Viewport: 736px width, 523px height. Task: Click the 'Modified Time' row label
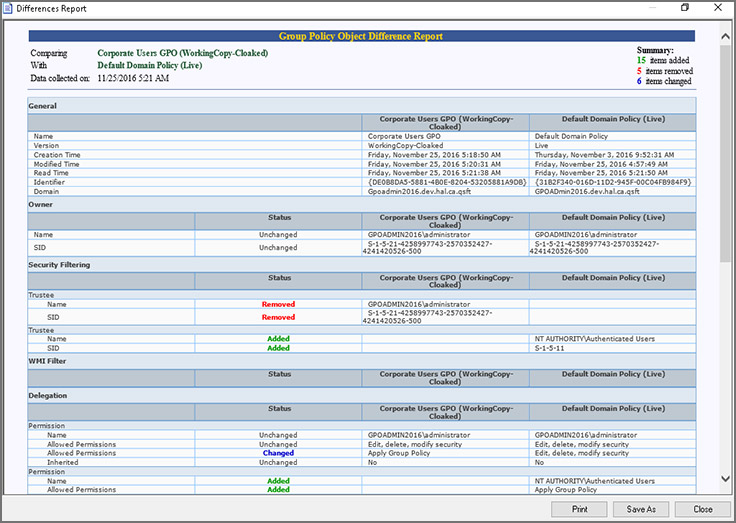[x=56, y=164]
